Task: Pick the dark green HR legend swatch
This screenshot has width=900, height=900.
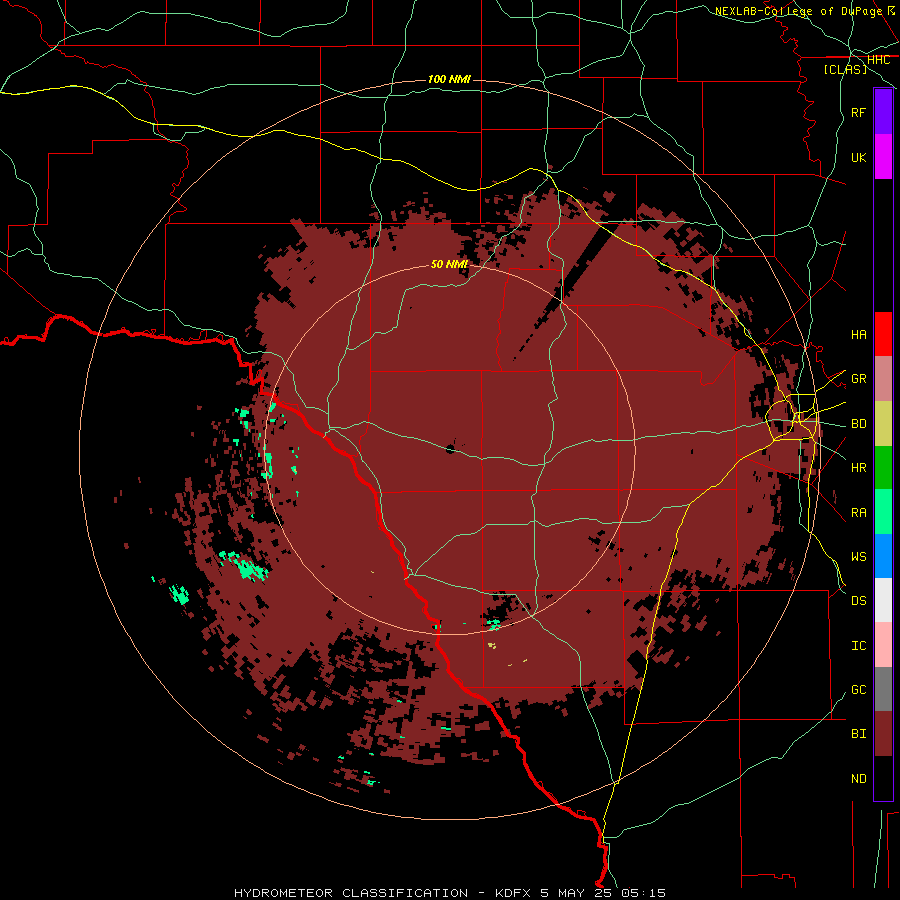Action: [x=883, y=468]
